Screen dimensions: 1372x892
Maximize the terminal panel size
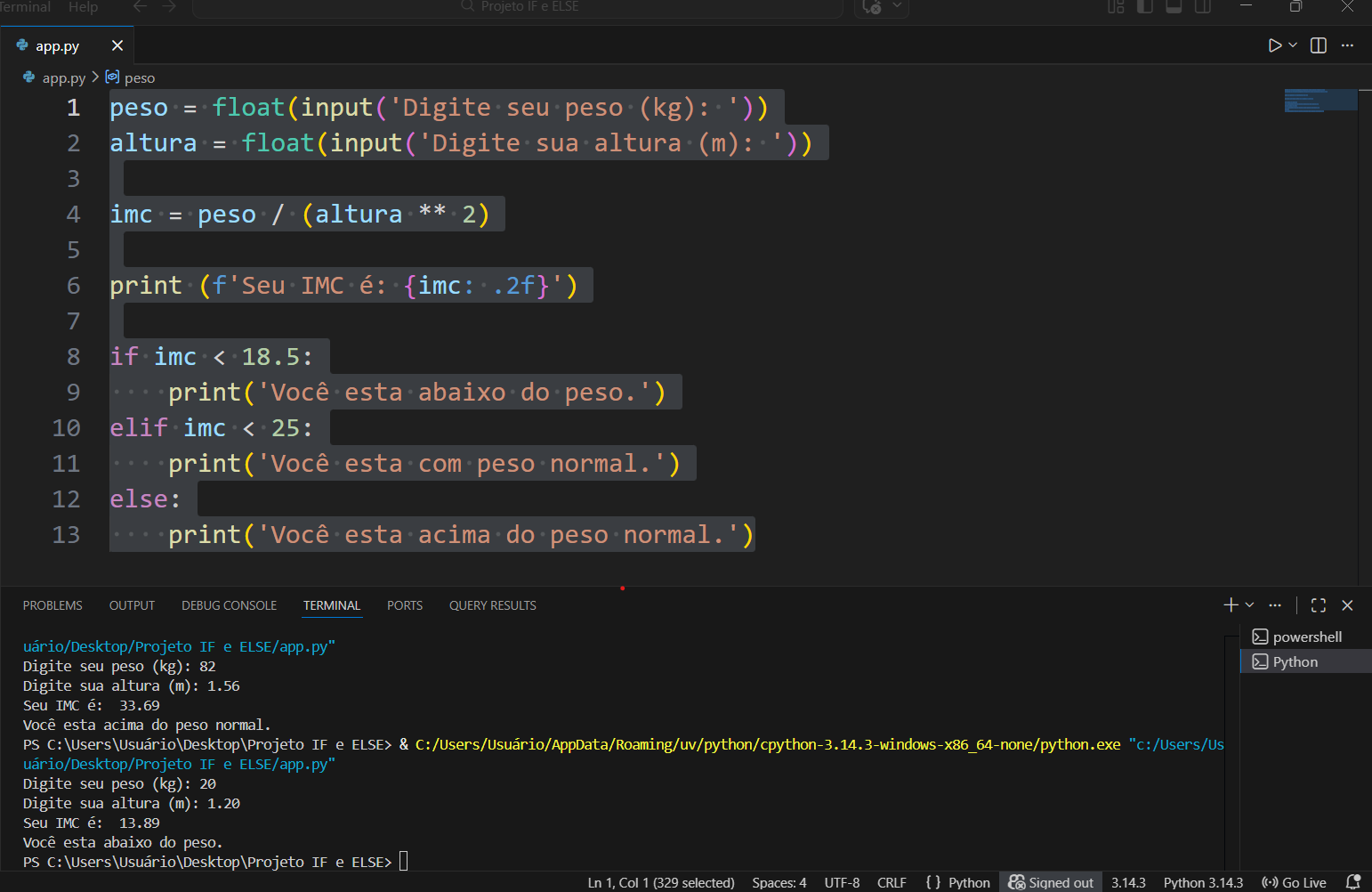coord(1319,605)
